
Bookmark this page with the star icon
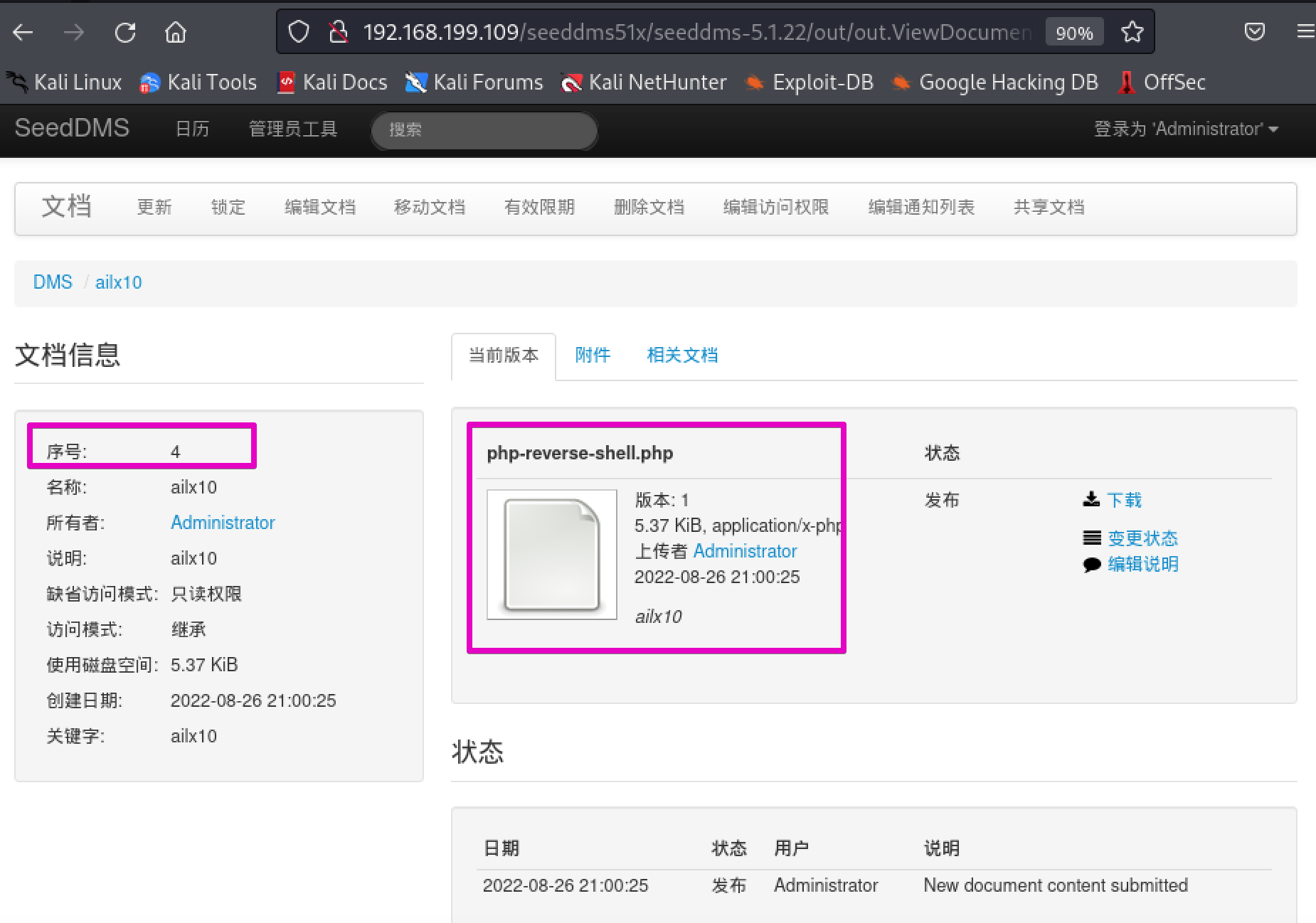(1132, 32)
